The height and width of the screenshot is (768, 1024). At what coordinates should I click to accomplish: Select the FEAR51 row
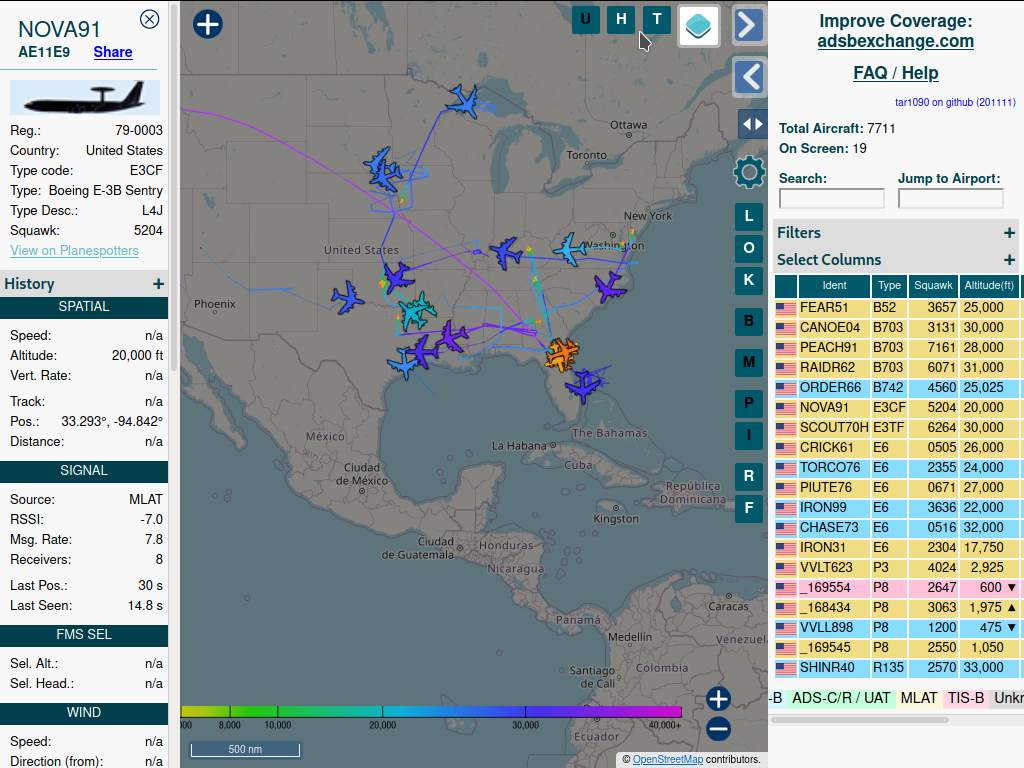point(899,308)
